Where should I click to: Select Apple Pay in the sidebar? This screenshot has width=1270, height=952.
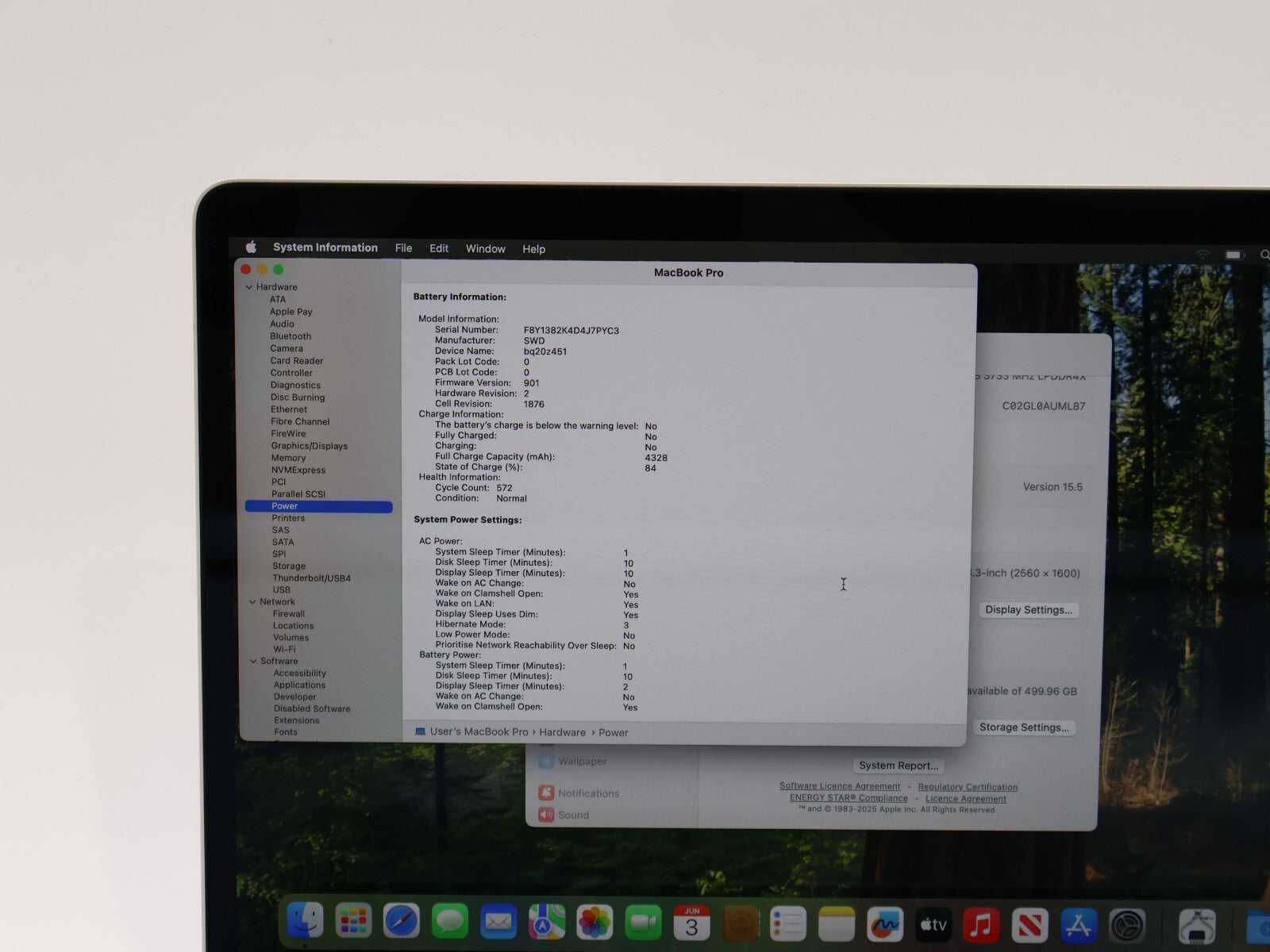(x=291, y=312)
